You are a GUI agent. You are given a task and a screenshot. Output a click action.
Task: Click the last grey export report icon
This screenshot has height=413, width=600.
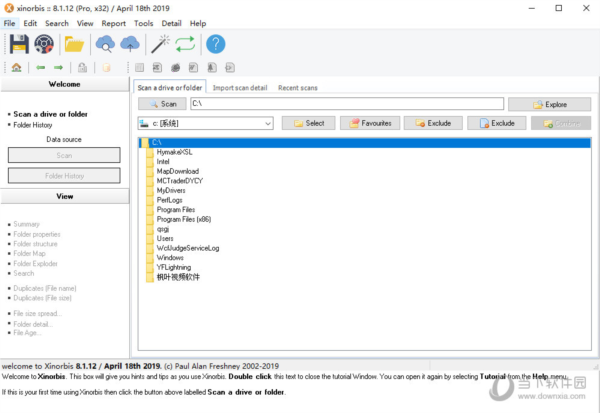(x=230, y=68)
